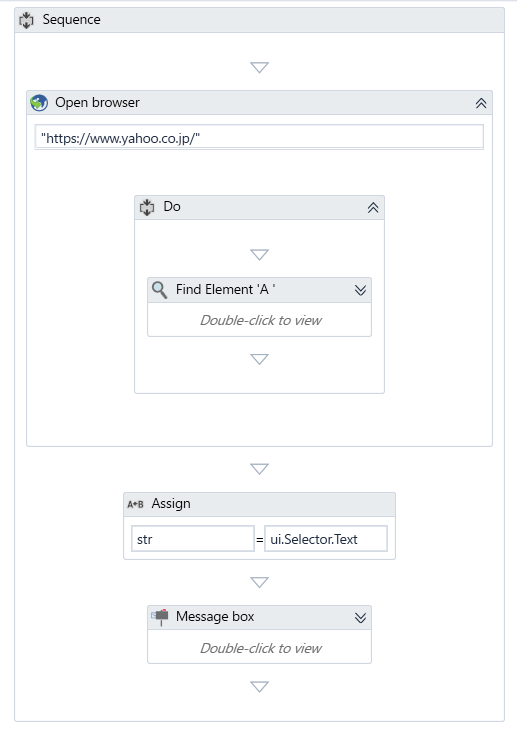Viewport: 517px width, 730px height.
Task: Click the Sequence activity icon
Action: (27, 20)
